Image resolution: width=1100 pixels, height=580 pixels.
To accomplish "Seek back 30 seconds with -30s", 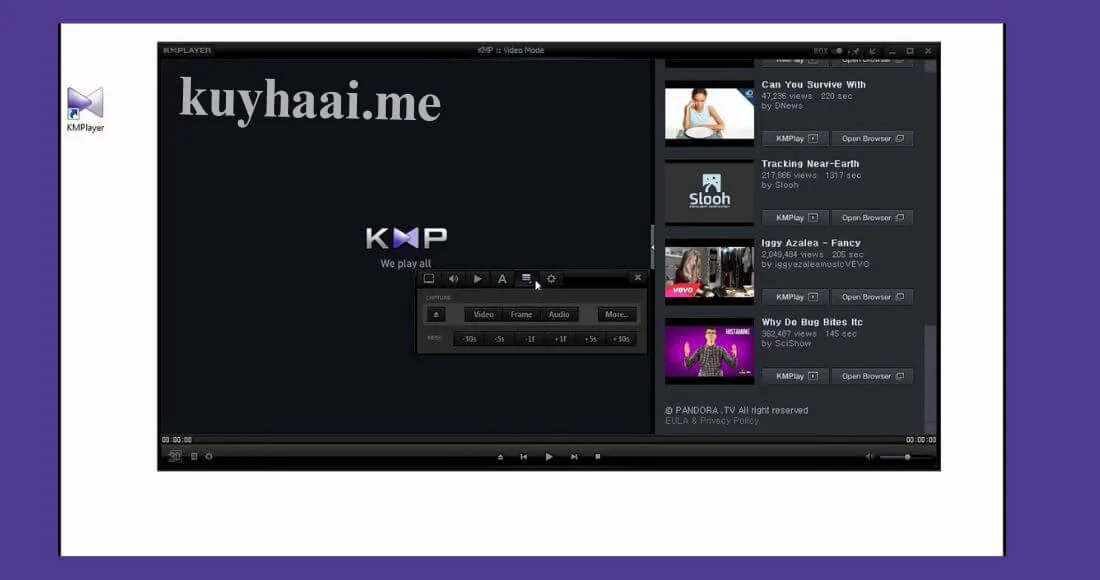I will coord(469,339).
